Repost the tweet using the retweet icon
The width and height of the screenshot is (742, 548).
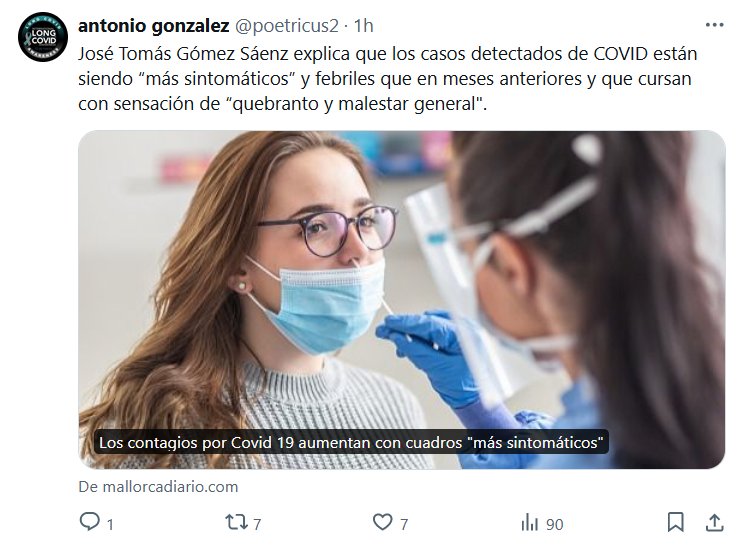(x=236, y=522)
